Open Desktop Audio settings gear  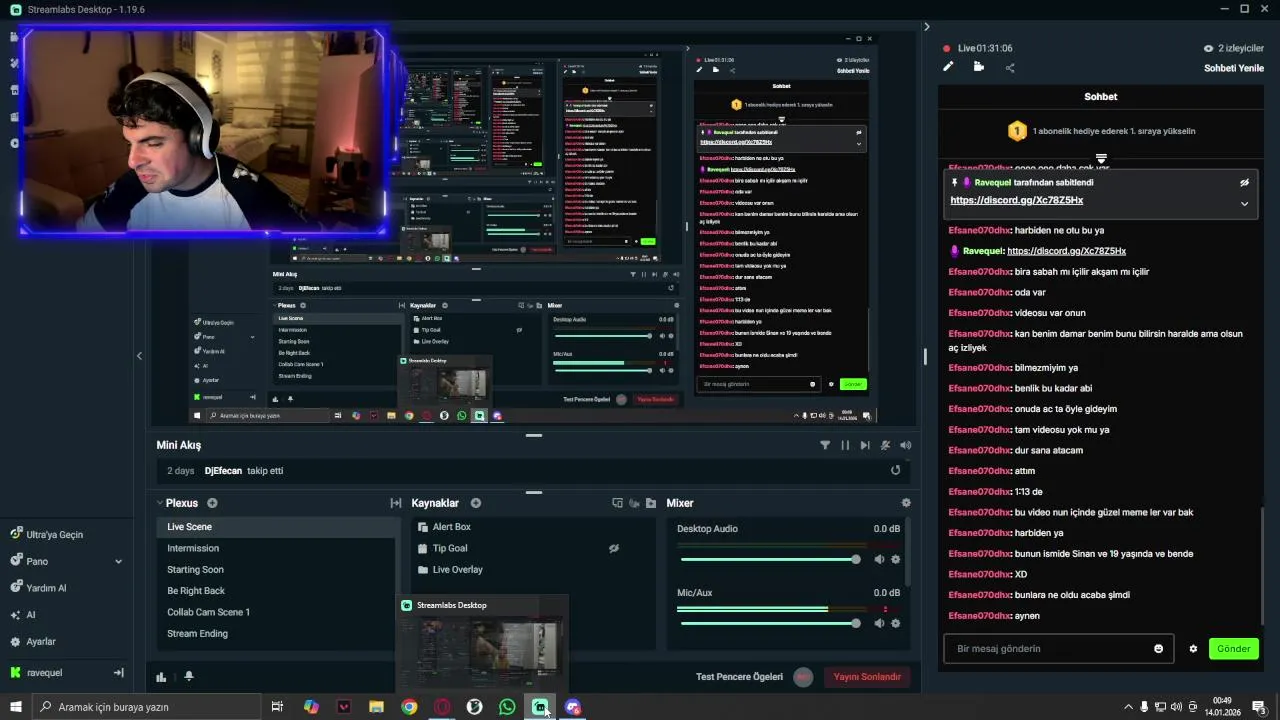point(896,560)
